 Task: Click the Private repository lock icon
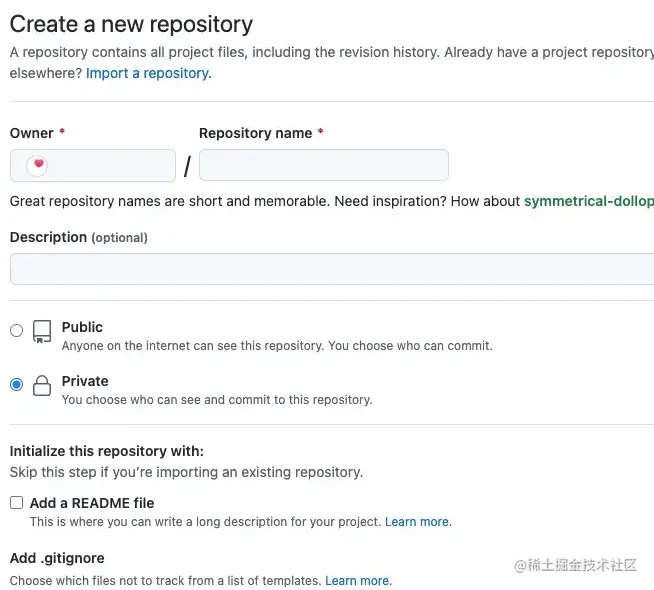click(x=42, y=385)
